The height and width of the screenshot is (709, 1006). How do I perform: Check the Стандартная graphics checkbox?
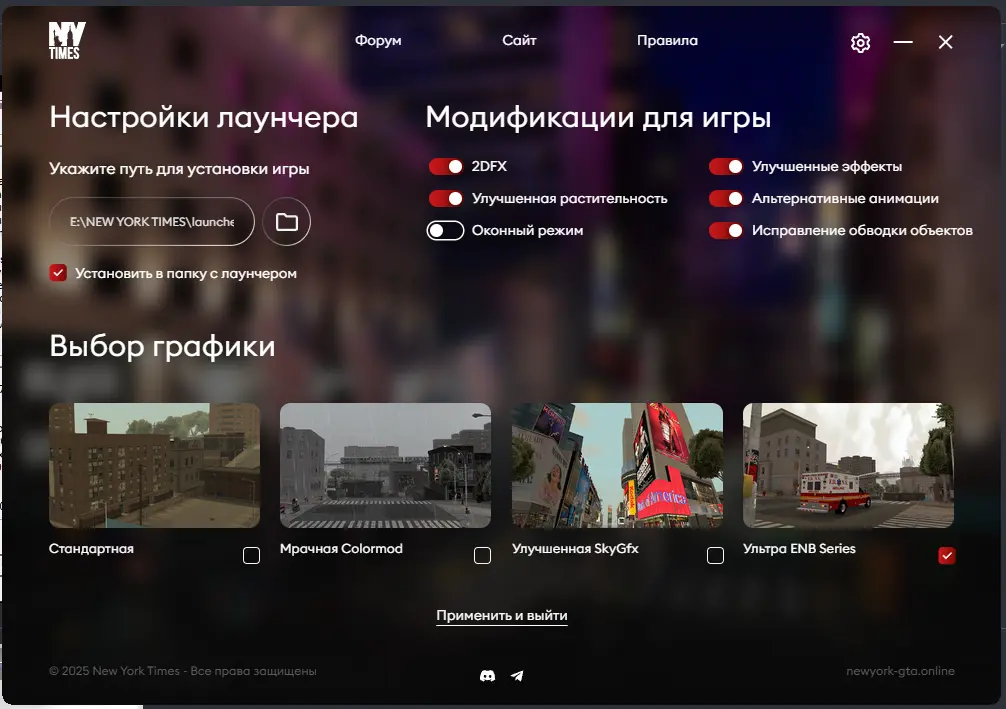pos(251,556)
